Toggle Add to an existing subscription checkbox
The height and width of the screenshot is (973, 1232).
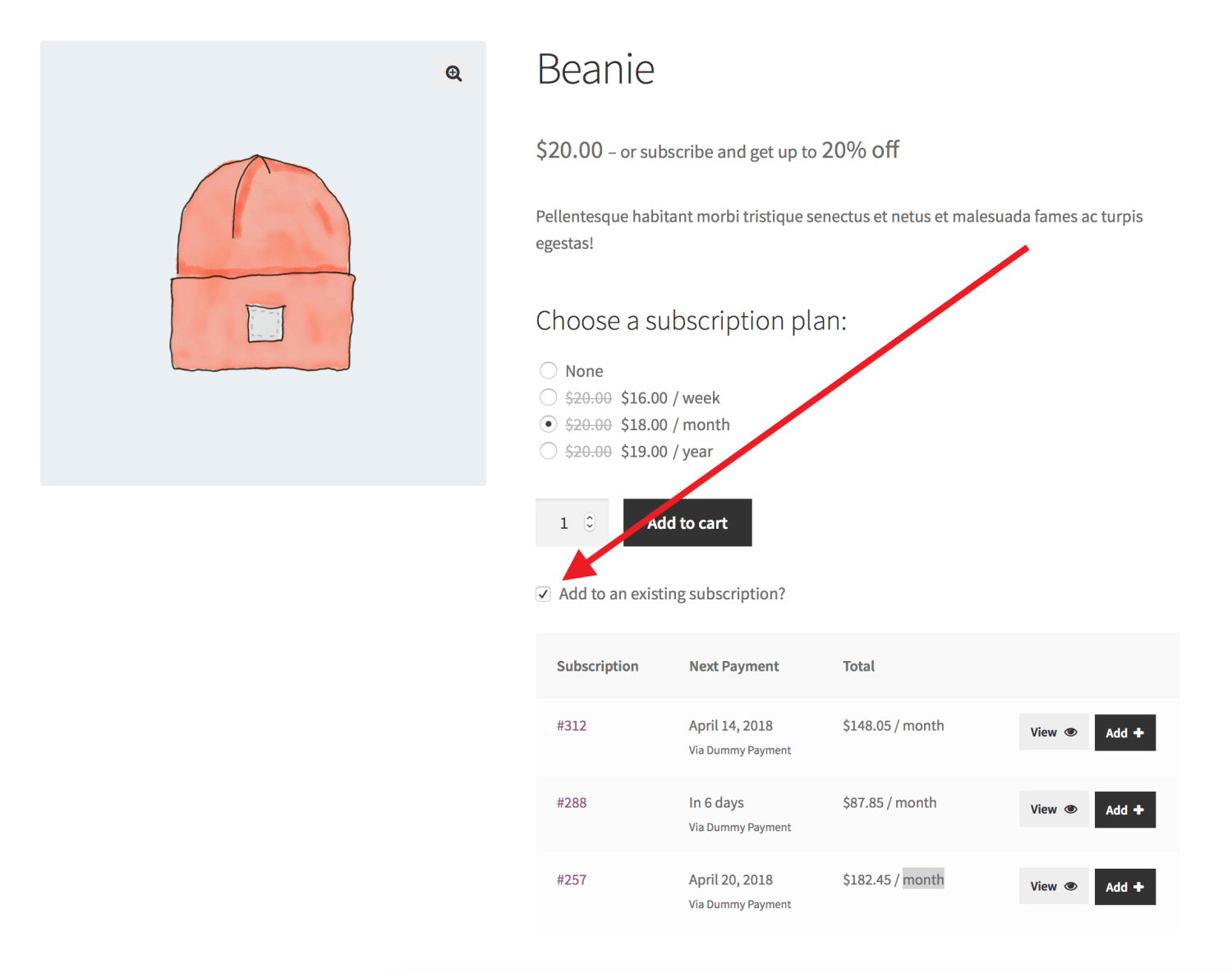click(543, 594)
